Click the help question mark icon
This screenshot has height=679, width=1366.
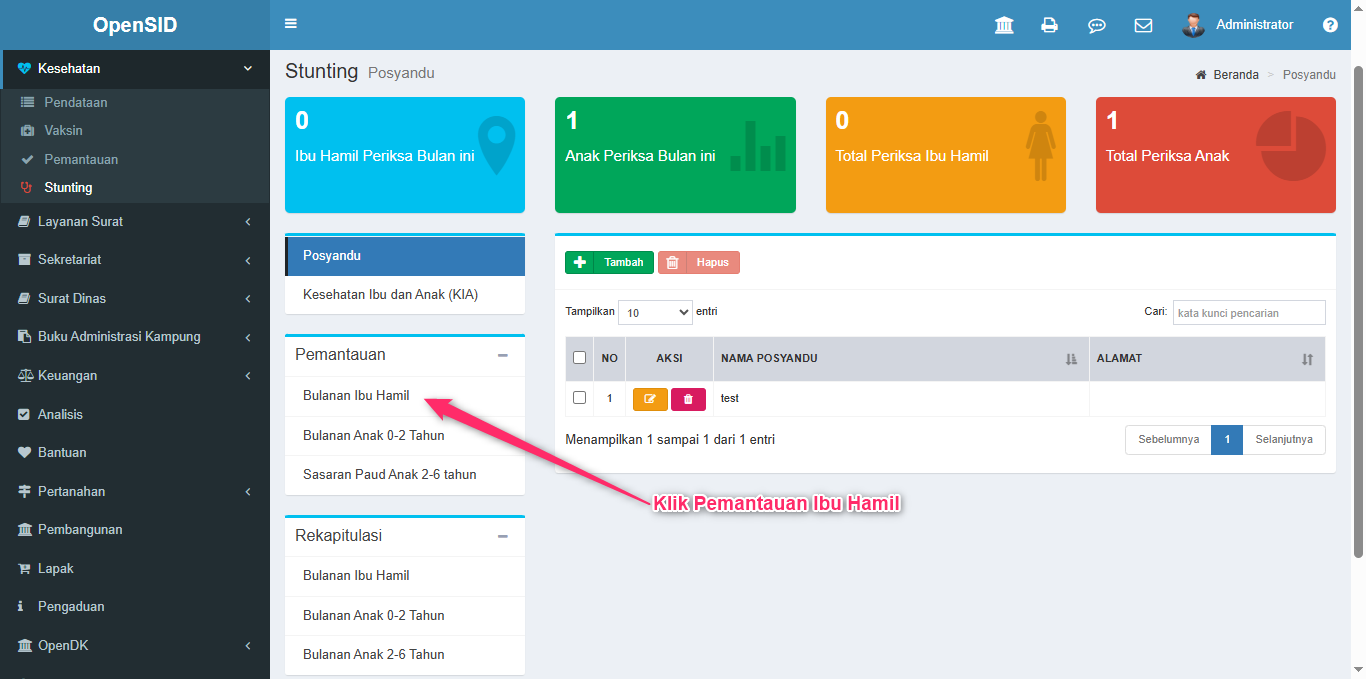[1330, 25]
